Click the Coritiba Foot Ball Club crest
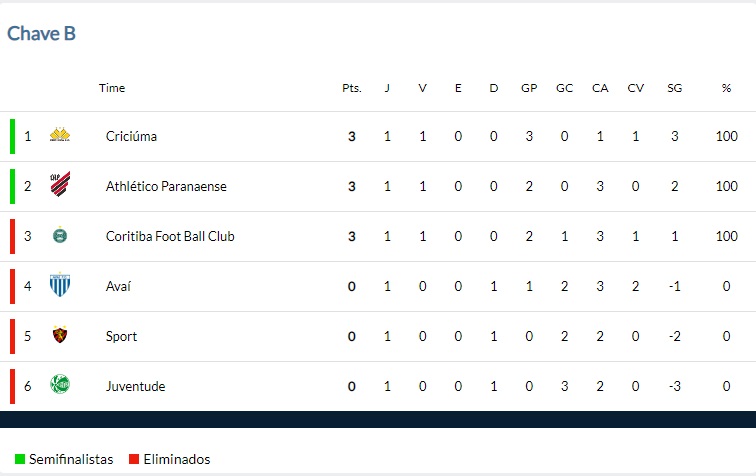Screen dimensions: 756x476 [x=60, y=235]
